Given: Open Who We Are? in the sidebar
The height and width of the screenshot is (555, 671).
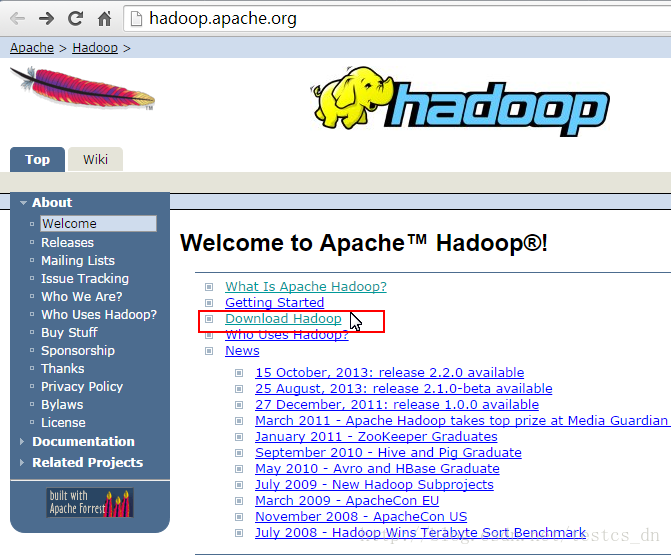Looking at the screenshot, I should tap(82, 297).
